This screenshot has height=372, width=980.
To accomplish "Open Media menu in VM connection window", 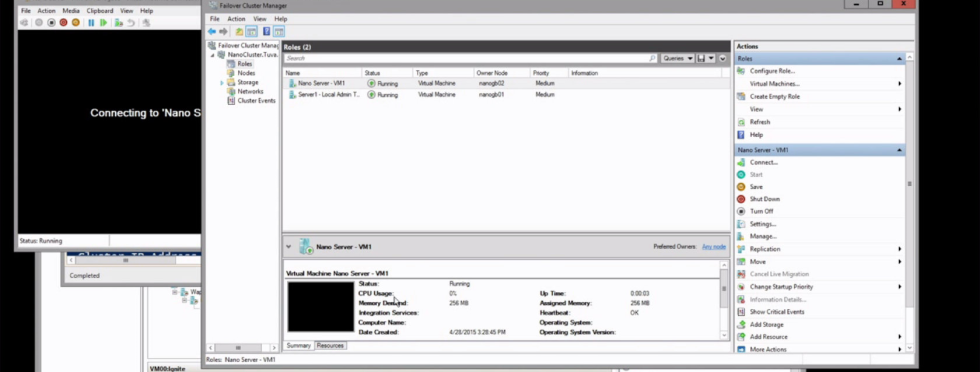I will (71, 11).
